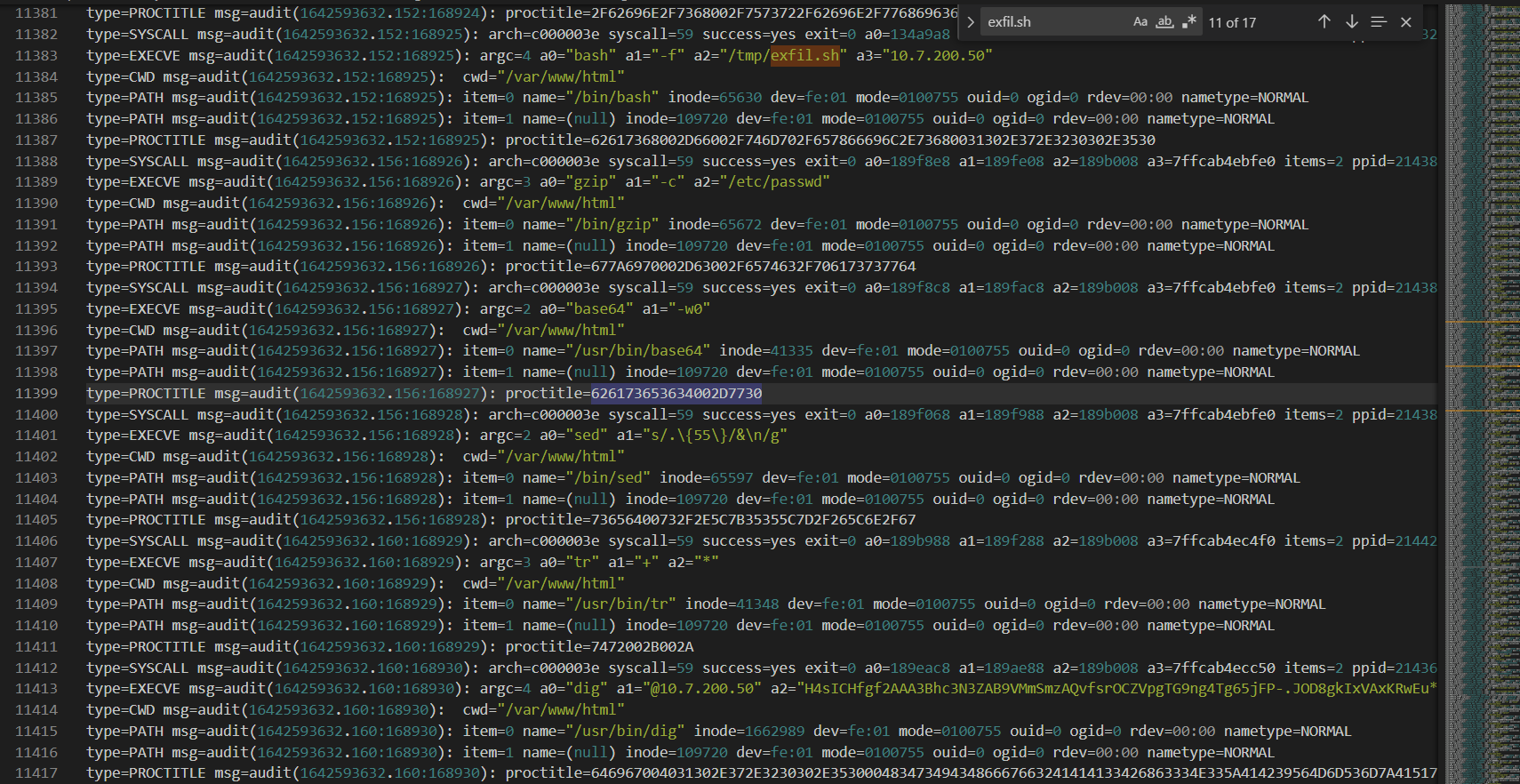1520x784 pixels.
Task: Click highlighted exfil.sh match on line 11383
Action: [x=804, y=55]
